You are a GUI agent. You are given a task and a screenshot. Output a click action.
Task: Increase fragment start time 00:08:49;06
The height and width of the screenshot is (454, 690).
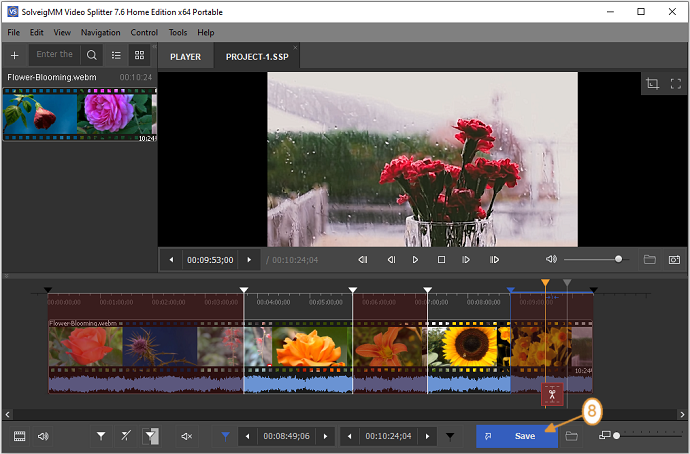tap(325, 436)
